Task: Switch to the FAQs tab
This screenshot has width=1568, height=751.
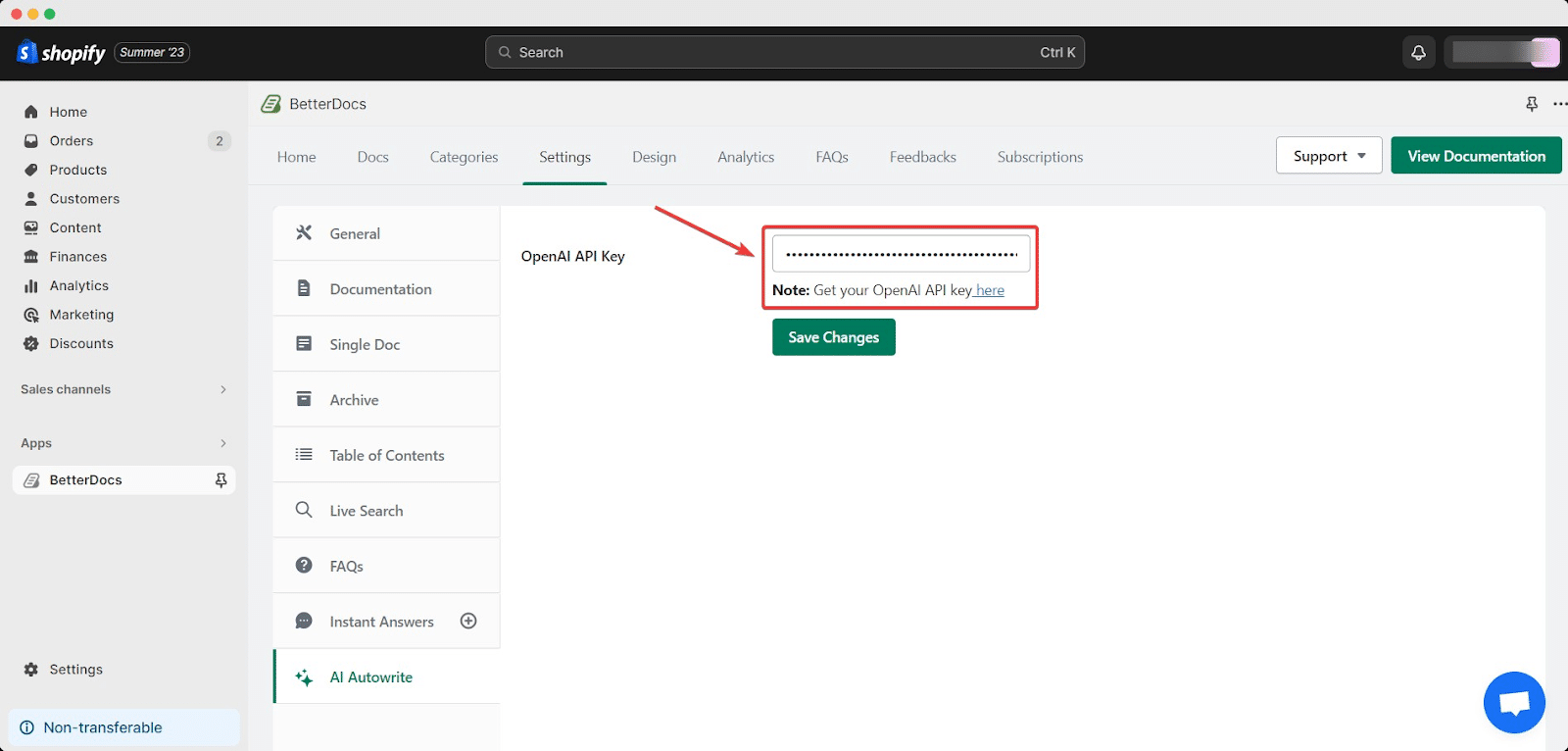Action: click(x=832, y=157)
